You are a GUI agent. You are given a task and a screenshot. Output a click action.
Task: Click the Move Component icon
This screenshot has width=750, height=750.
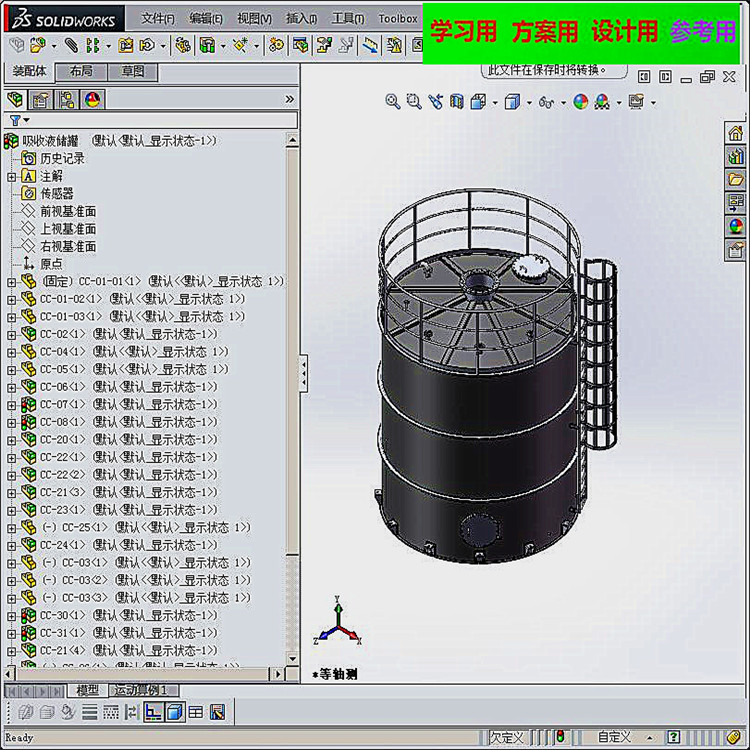(x=147, y=45)
